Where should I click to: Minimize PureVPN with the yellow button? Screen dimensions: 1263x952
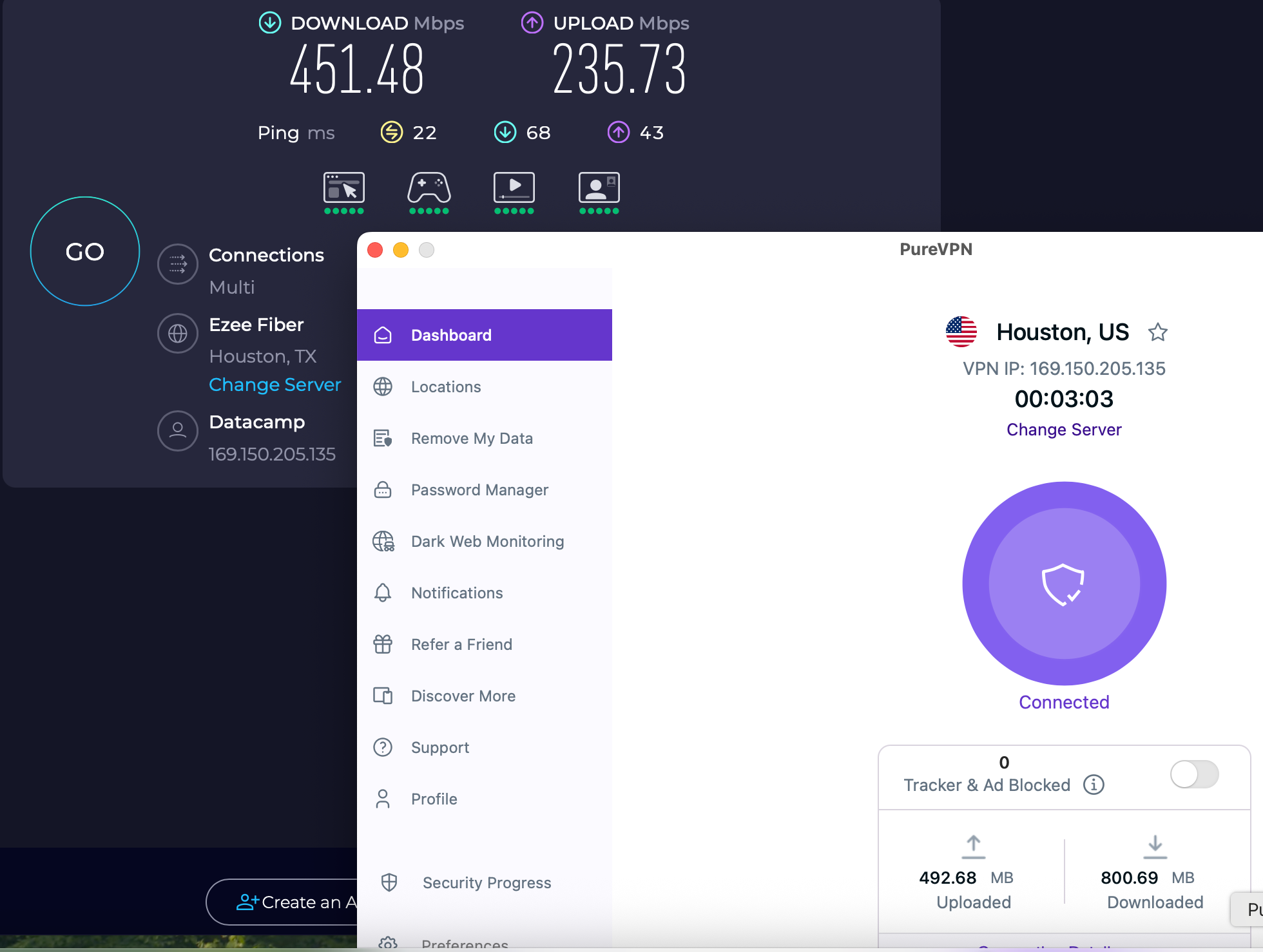pyautogui.click(x=401, y=250)
